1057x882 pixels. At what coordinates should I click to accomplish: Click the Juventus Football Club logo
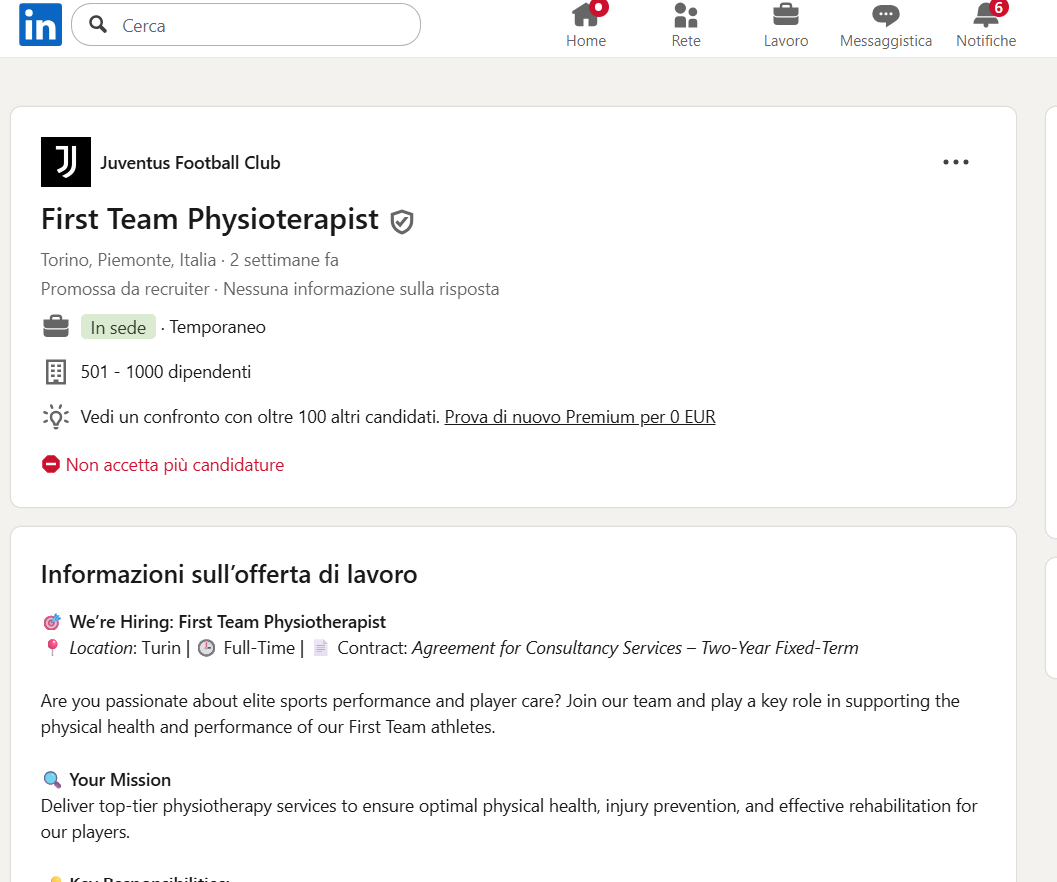65,162
